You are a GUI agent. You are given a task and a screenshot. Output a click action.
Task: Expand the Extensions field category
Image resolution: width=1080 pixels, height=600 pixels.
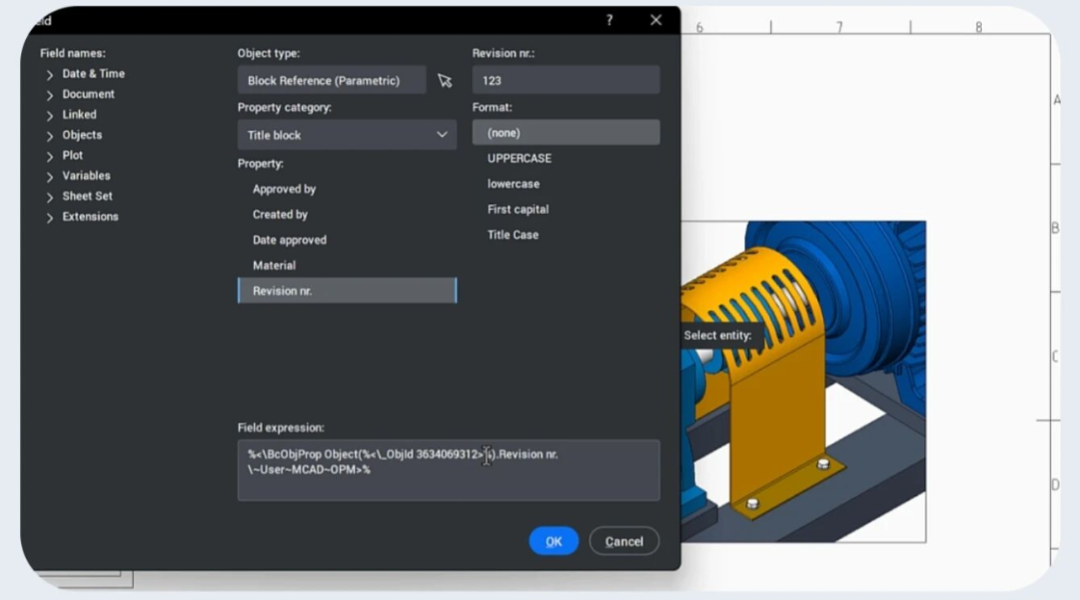click(50, 218)
